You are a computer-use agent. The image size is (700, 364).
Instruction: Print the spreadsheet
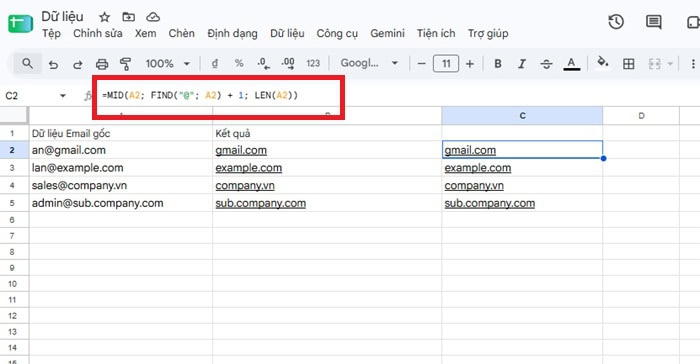[102, 64]
